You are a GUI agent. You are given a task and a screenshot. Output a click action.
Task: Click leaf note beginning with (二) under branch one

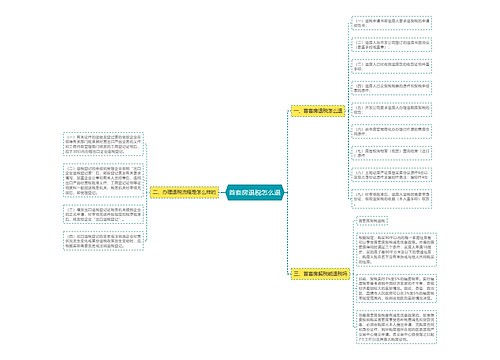[392, 45]
